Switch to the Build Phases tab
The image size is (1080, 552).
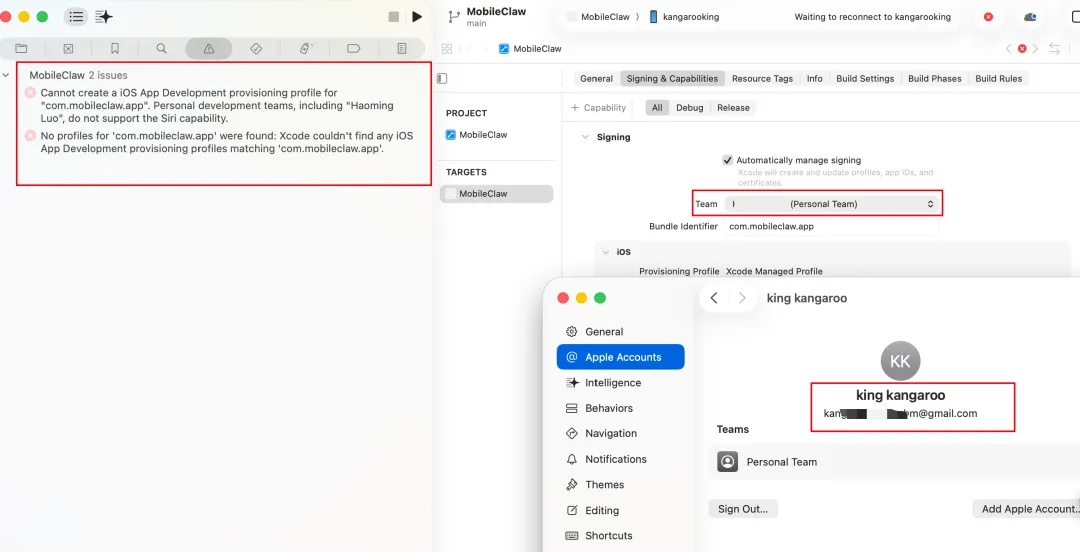pos(935,79)
